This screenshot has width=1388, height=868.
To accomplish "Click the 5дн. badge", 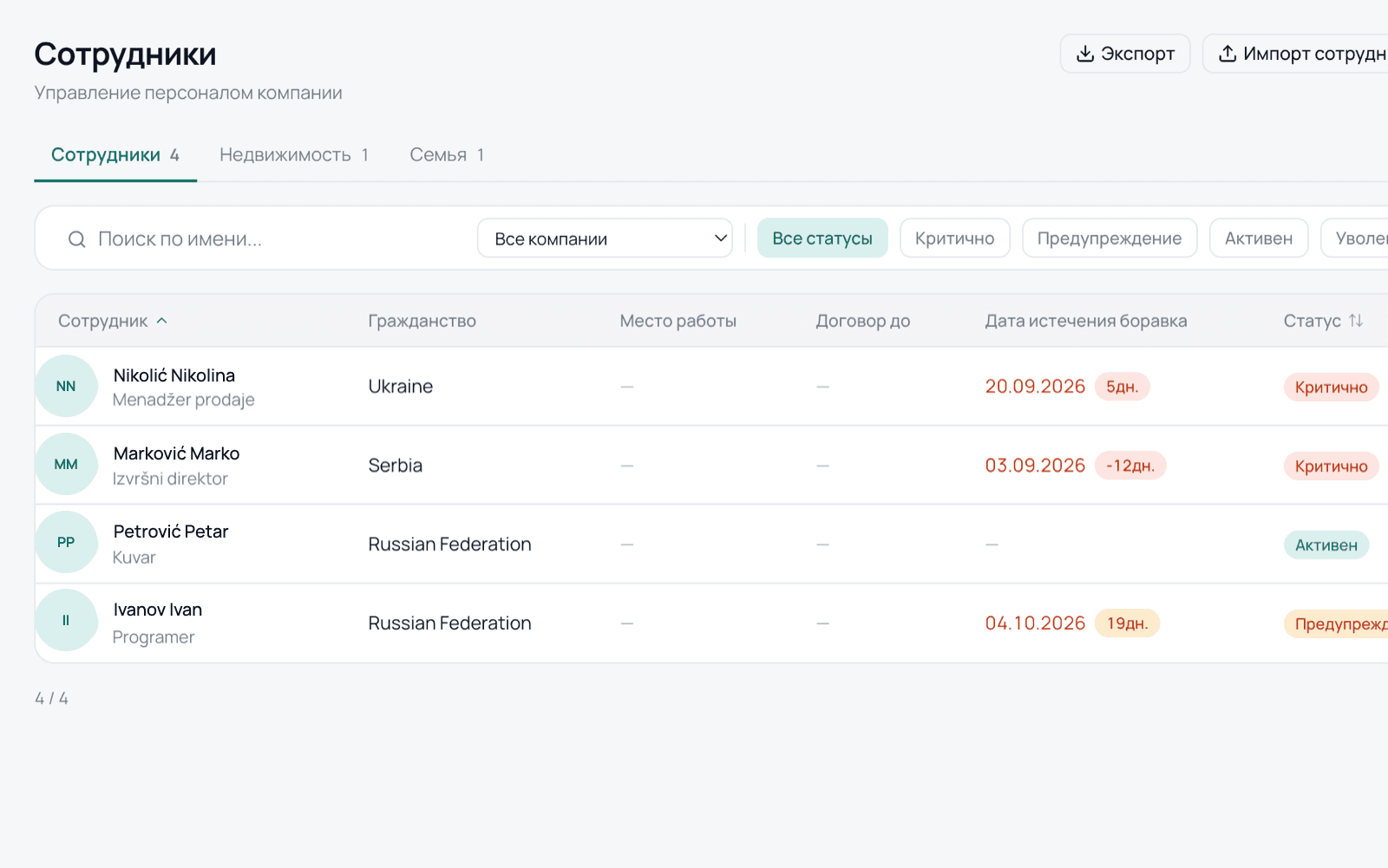I will 1123,387.
